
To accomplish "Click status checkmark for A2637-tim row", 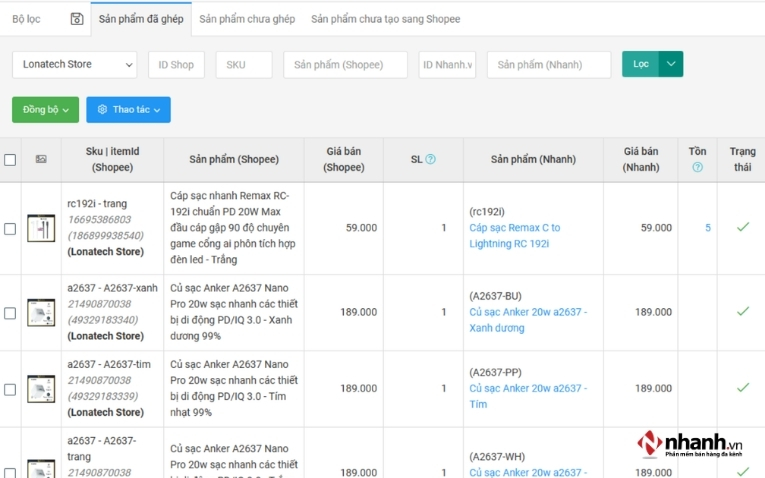I will tap(743, 388).
